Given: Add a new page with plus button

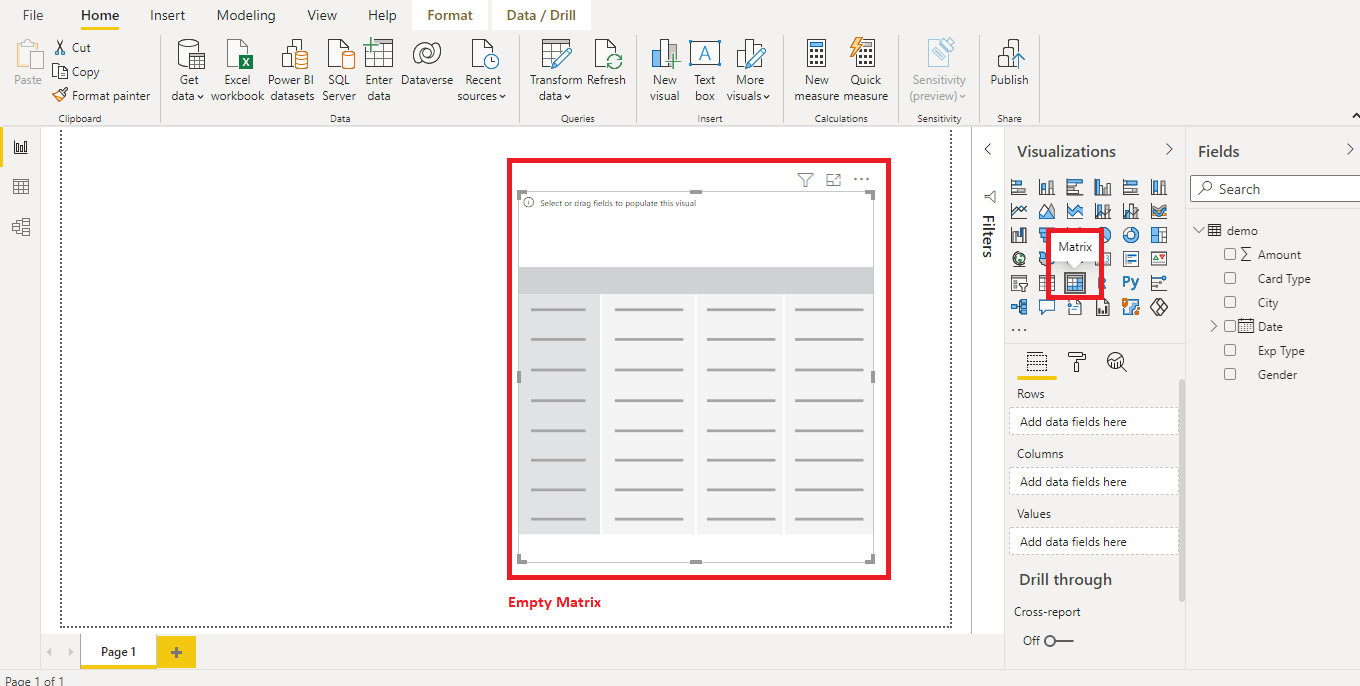Looking at the screenshot, I should pyautogui.click(x=176, y=652).
